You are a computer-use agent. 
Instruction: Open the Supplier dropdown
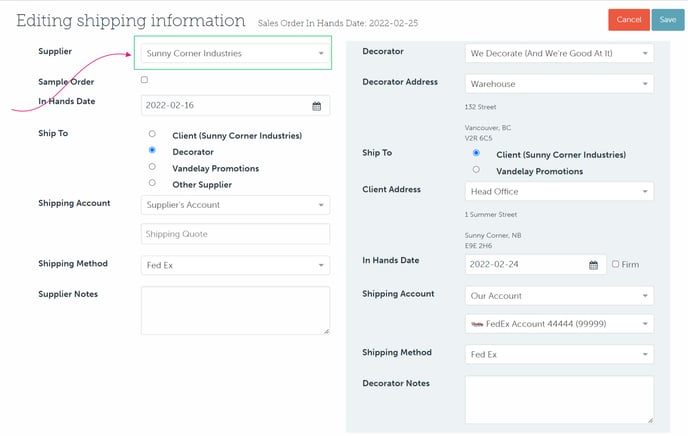pos(235,53)
